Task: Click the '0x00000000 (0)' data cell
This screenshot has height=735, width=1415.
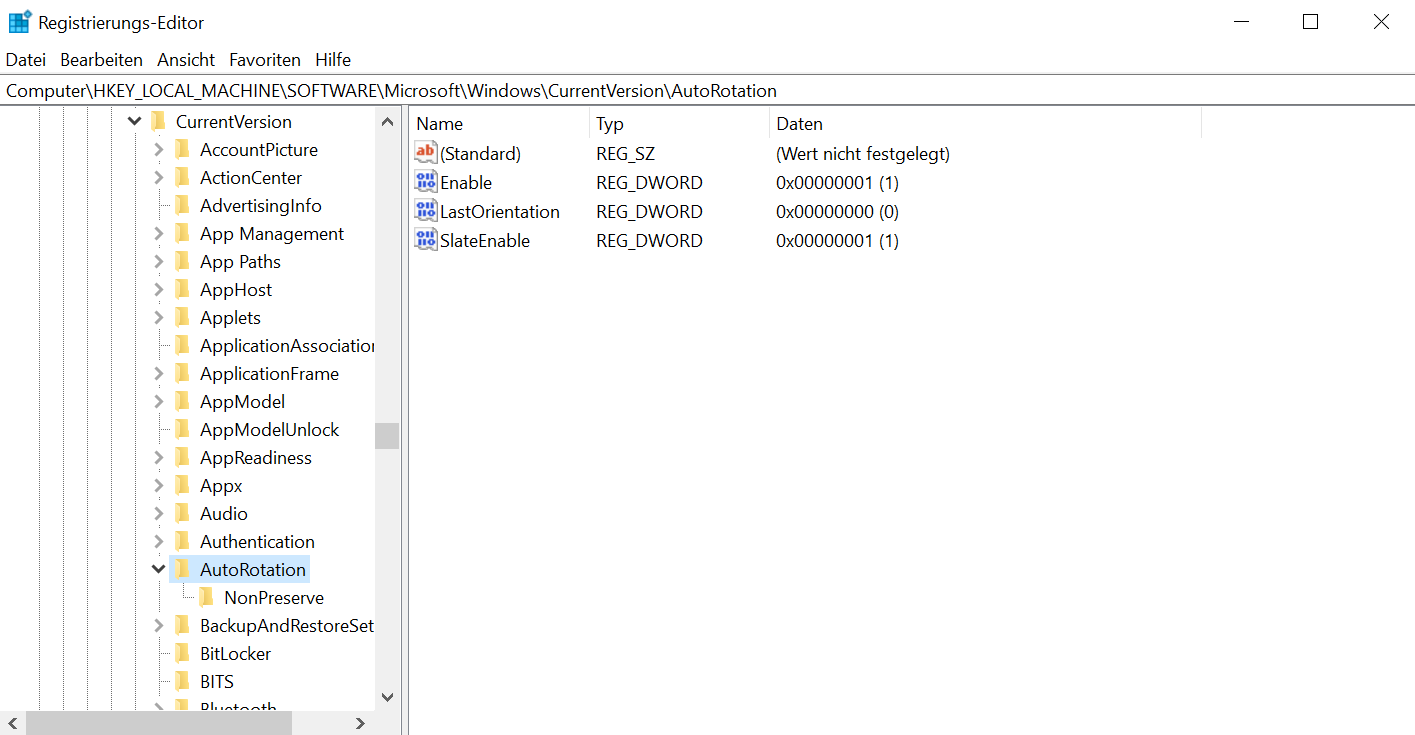Action: 837,212
